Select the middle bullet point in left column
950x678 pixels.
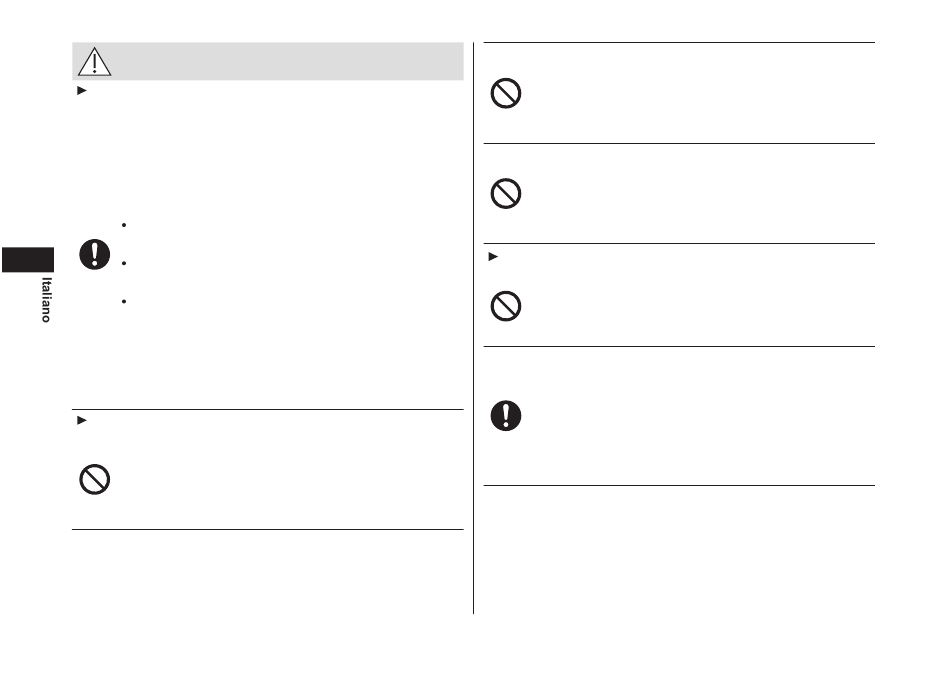(x=124, y=263)
